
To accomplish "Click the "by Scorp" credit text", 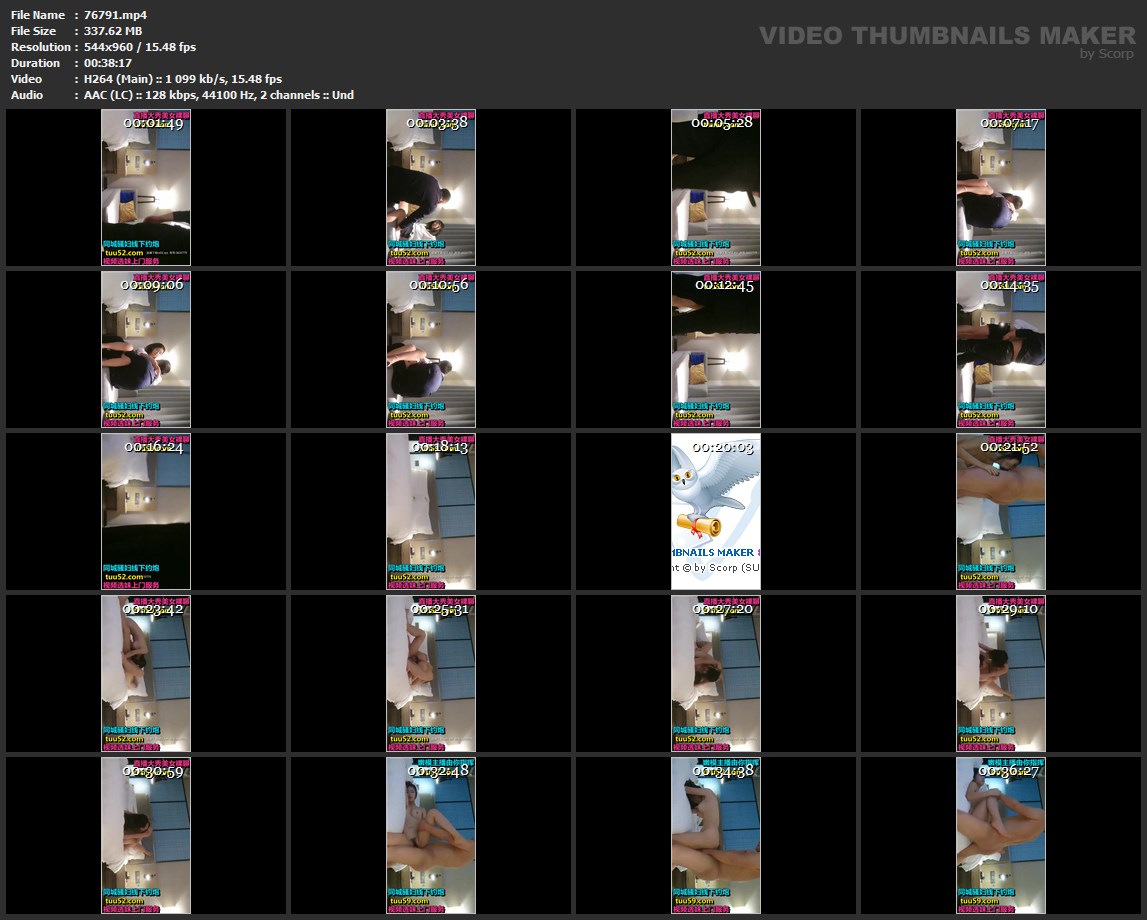I will tap(1107, 54).
